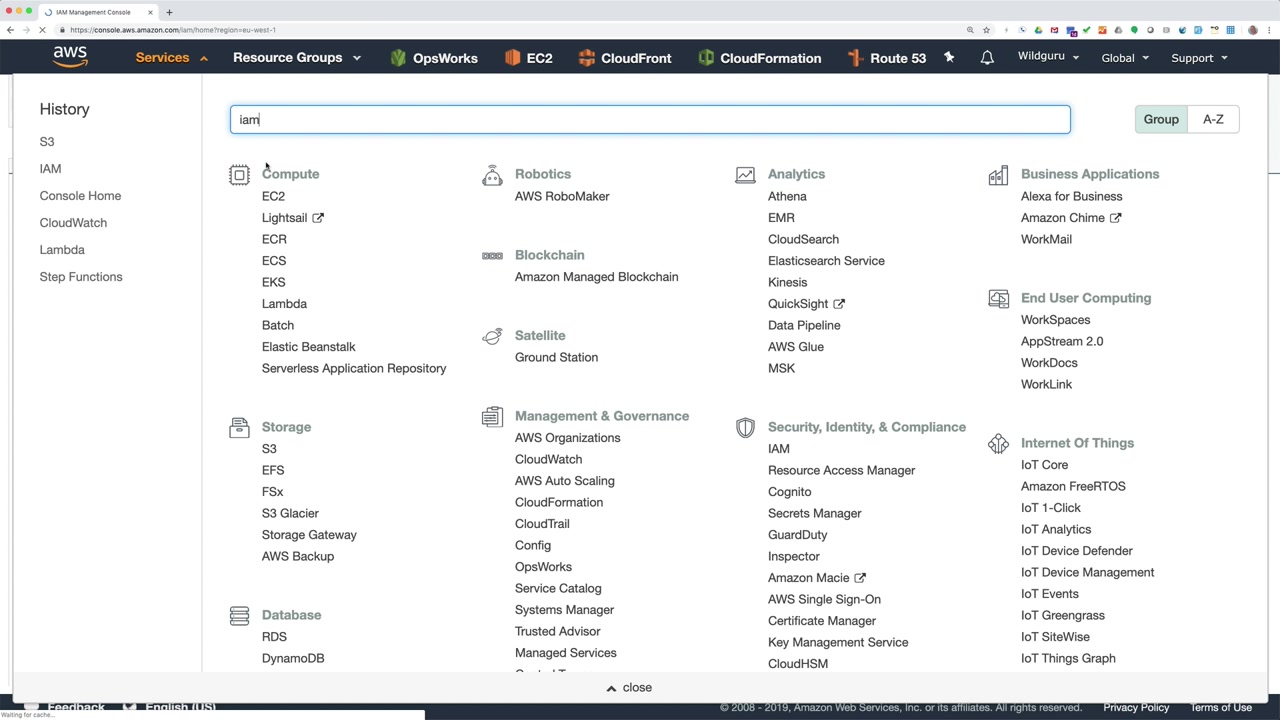The width and height of the screenshot is (1280, 720).
Task: Open the notifications bell icon
Action: (x=987, y=58)
